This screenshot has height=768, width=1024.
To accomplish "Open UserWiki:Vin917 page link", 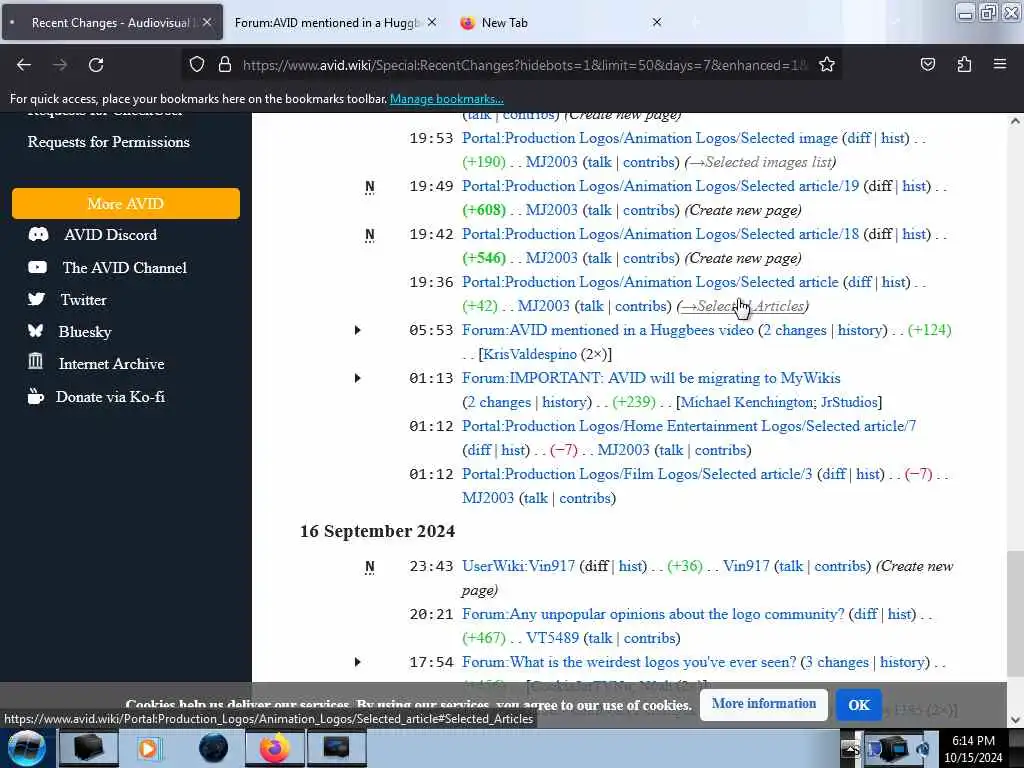I will pyautogui.click(x=519, y=566).
